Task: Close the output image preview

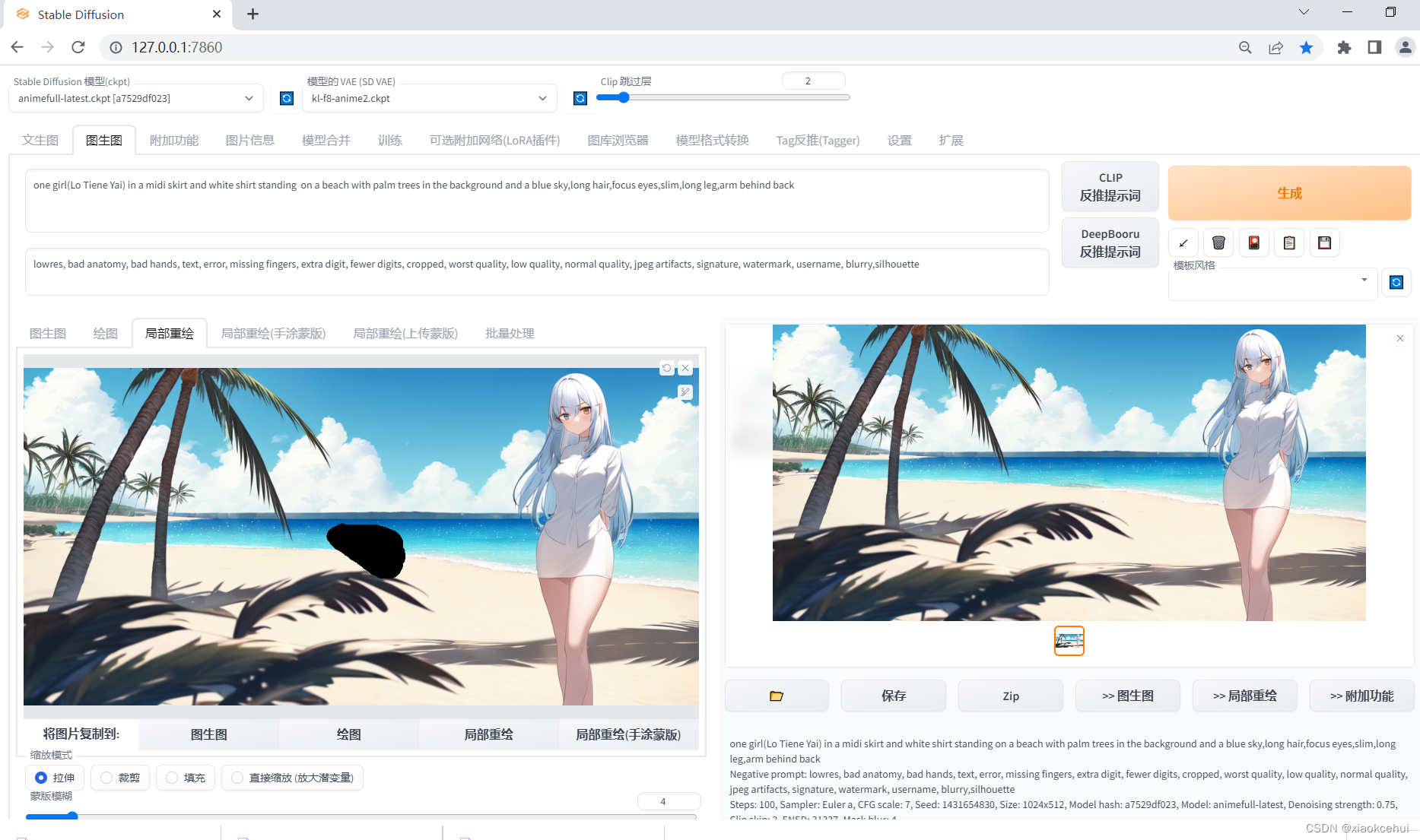Action: [1400, 338]
